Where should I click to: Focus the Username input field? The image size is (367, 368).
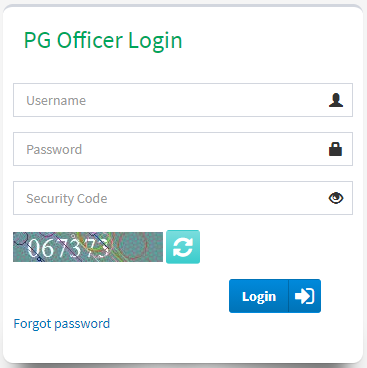point(183,100)
